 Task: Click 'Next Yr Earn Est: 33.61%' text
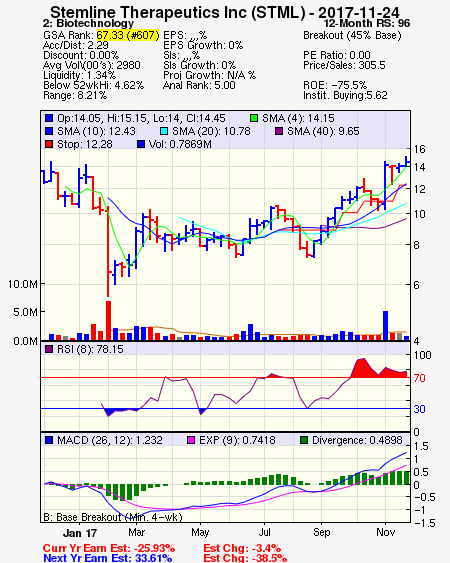(107, 558)
